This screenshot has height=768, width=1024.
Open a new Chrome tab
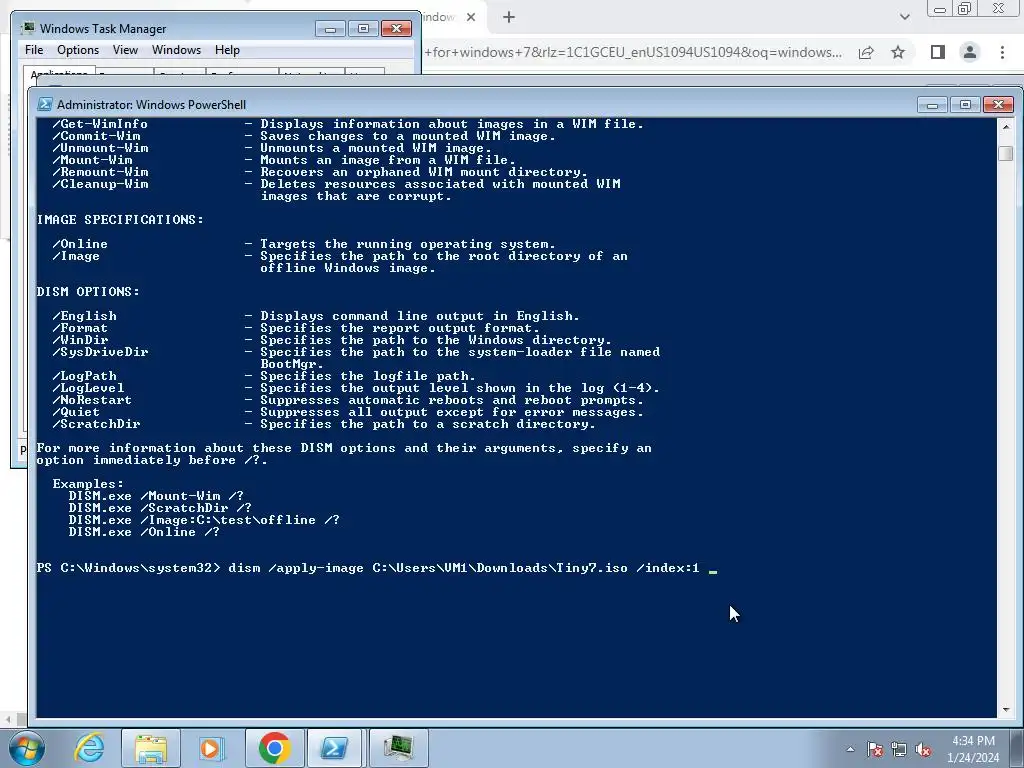click(x=509, y=18)
